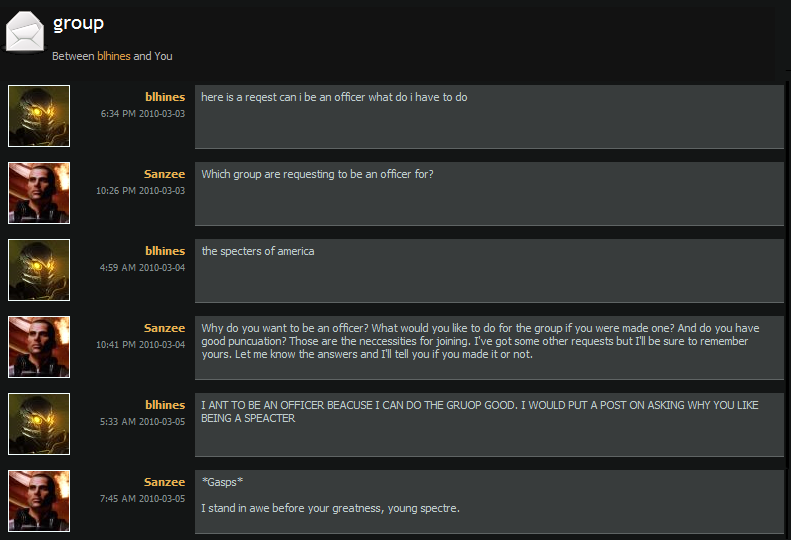Click blhines avatar on the 5:33 AM message
Viewport: 791px width, 540px height.
39,424
